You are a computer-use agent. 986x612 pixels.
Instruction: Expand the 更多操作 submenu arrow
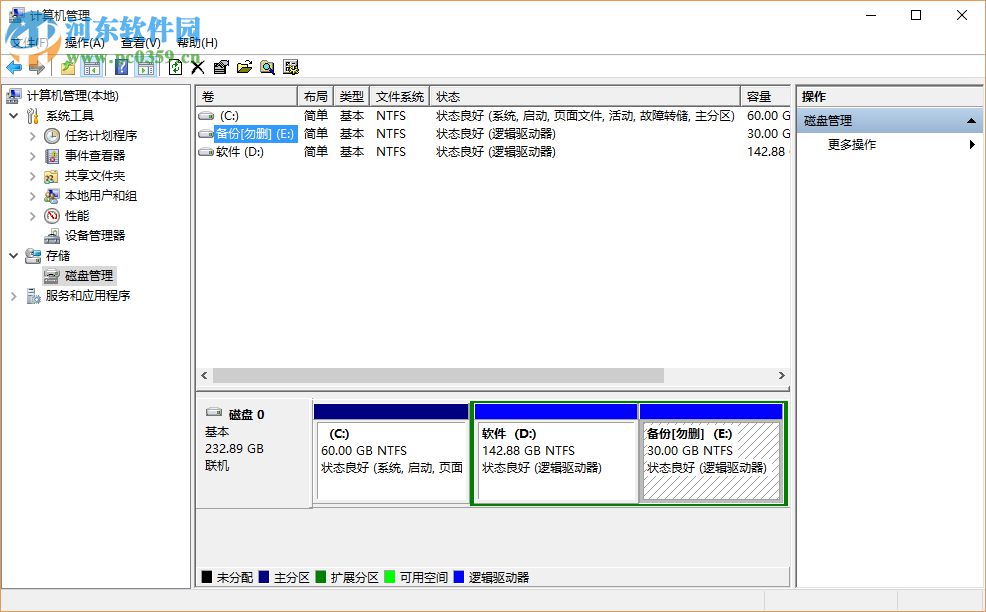[x=972, y=144]
